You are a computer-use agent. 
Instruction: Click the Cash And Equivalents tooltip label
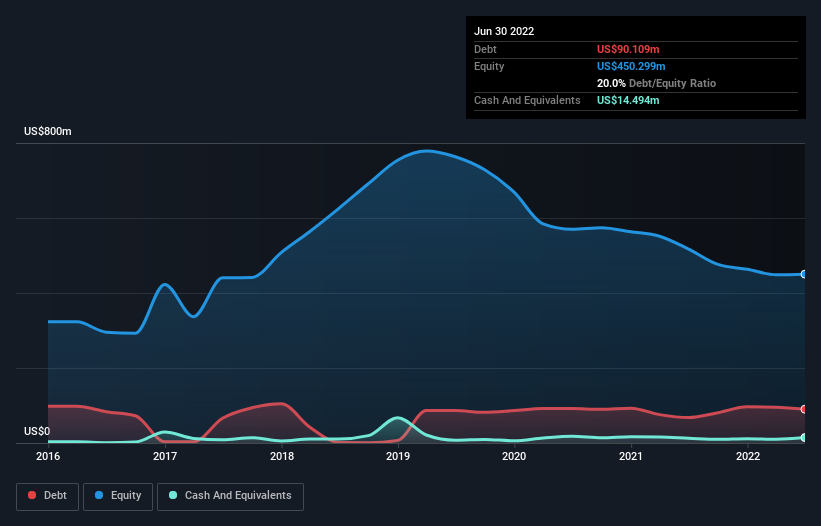pyautogui.click(x=527, y=100)
